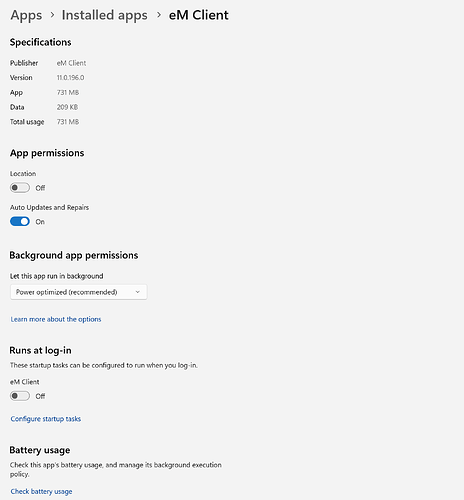Open Power optimized background dropdown
The image size is (464, 500).
click(x=79, y=292)
